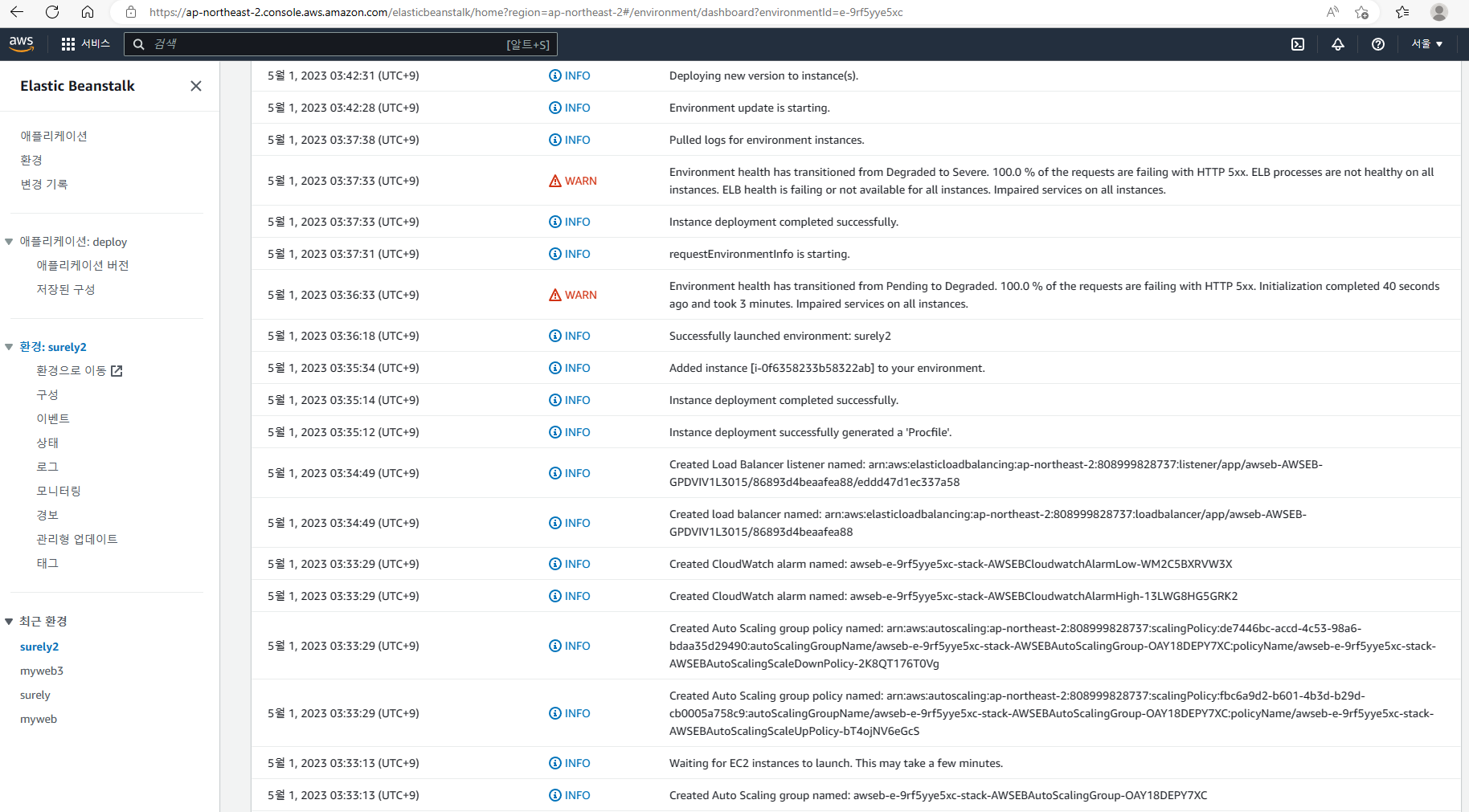Open 저장된 구성 link
The height and width of the screenshot is (812, 1469).
pos(66,290)
